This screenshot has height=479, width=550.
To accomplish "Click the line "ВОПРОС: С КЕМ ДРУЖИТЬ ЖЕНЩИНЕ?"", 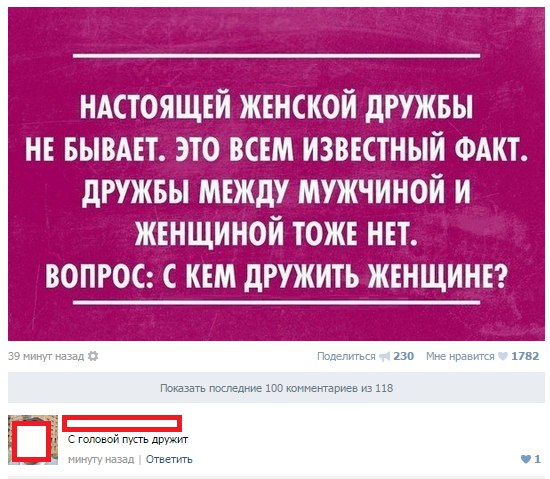I will [x=276, y=275].
